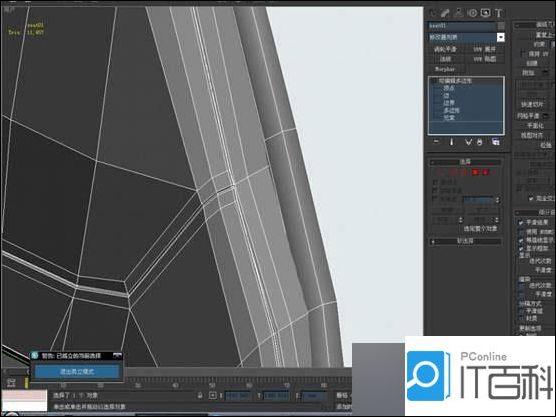This screenshot has width=556, height=417.
Task: Click the Make Planar (平面化) button
Action: pyautogui.click(x=535, y=126)
